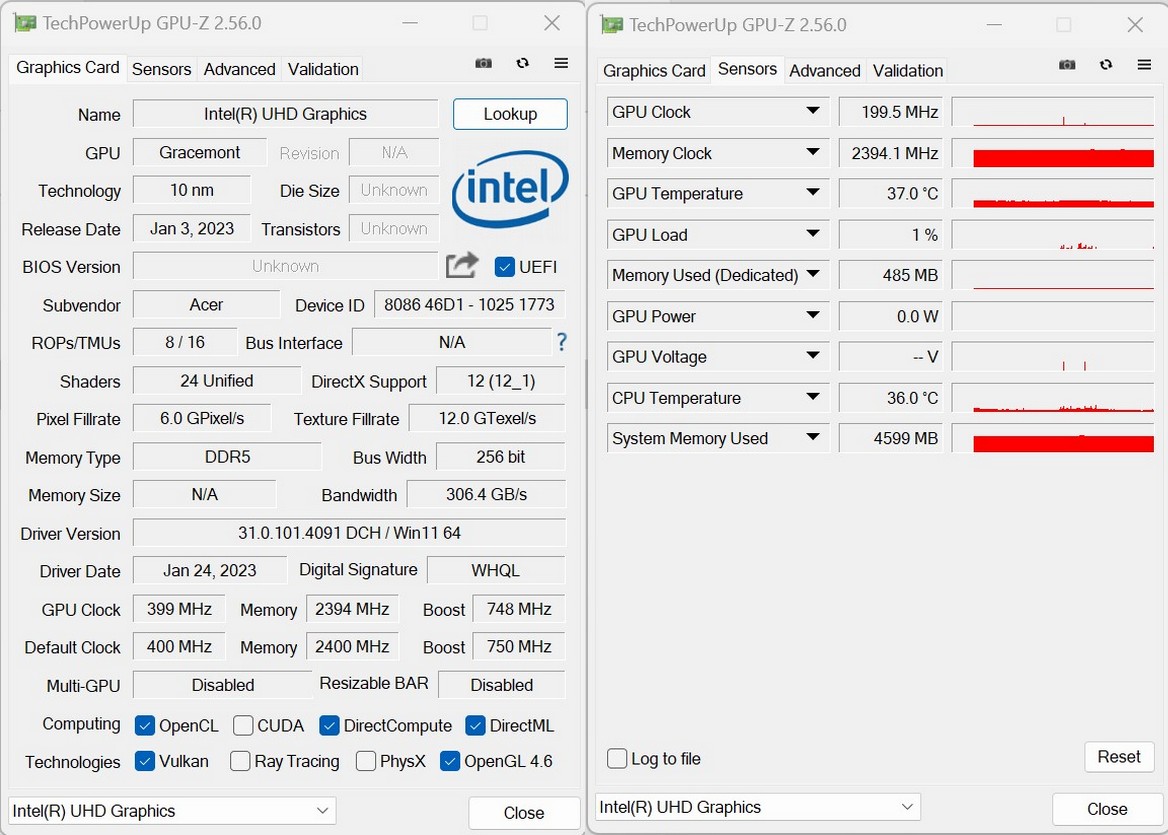Click the 199.5 MHz GPU Clock reading
Image resolution: width=1168 pixels, height=835 pixels.
click(890, 112)
